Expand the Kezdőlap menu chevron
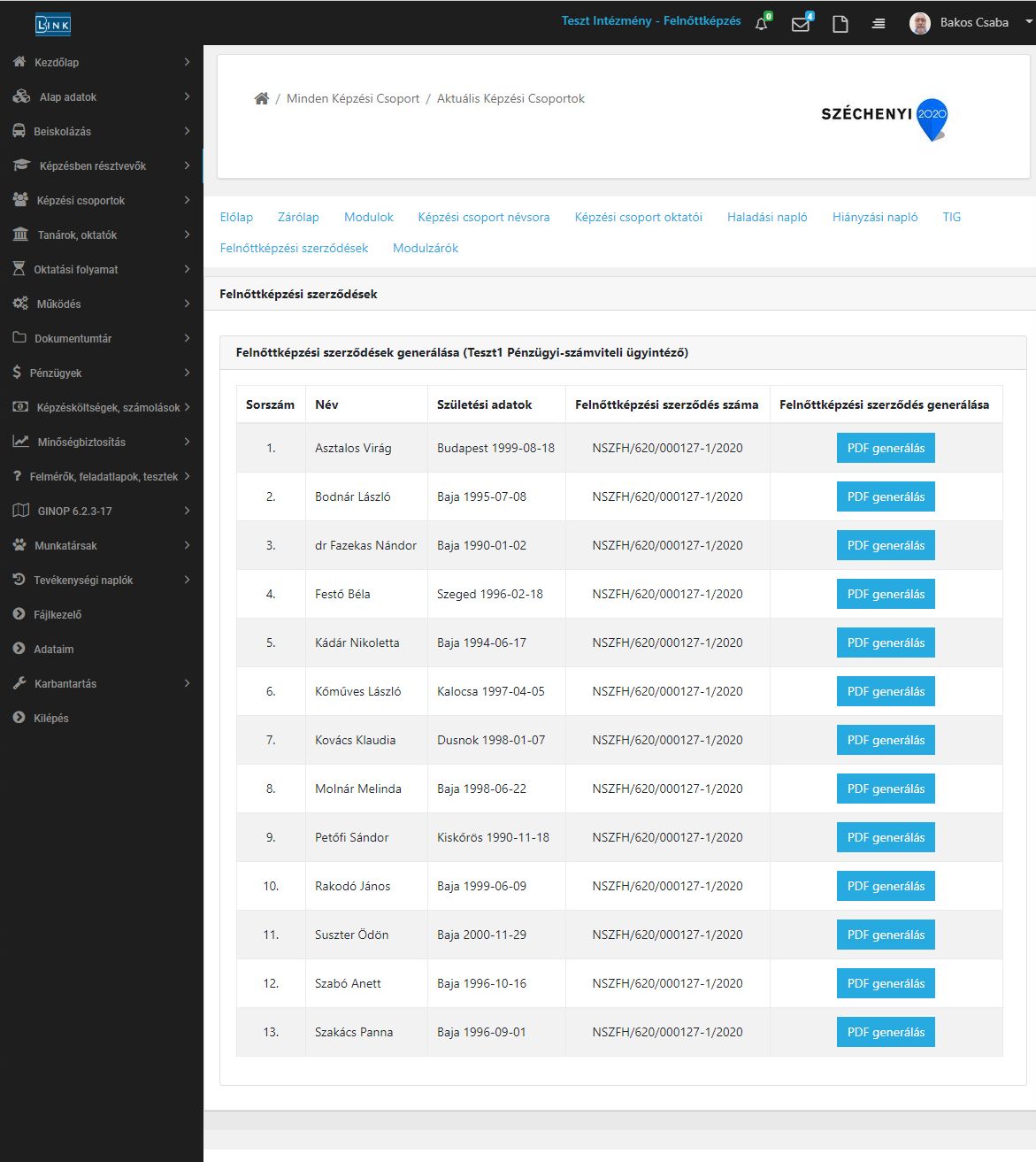Image resolution: width=1036 pixels, height=1162 pixels. click(x=187, y=62)
